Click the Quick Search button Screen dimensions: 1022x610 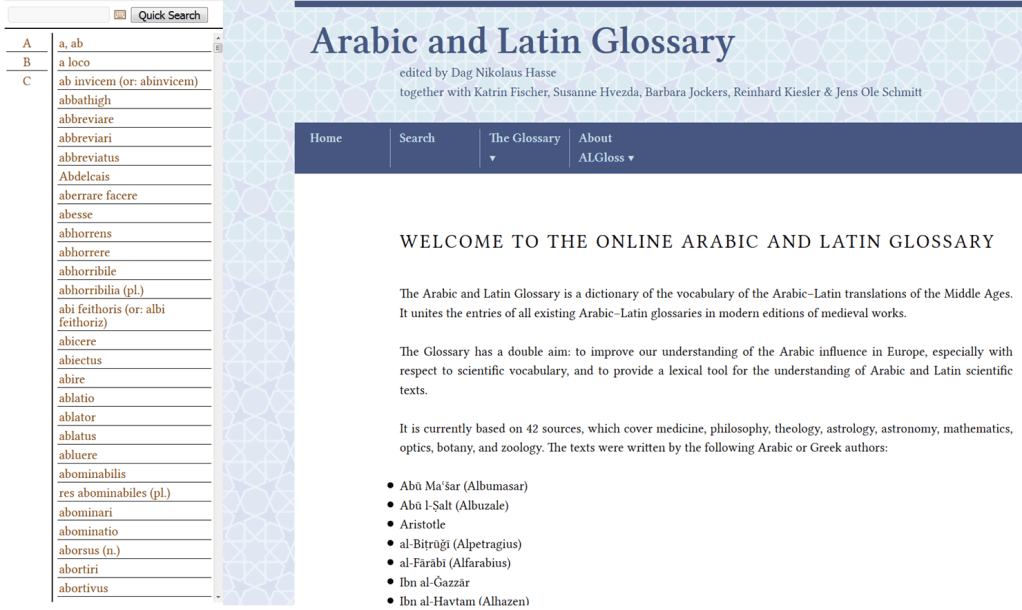point(169,15)
